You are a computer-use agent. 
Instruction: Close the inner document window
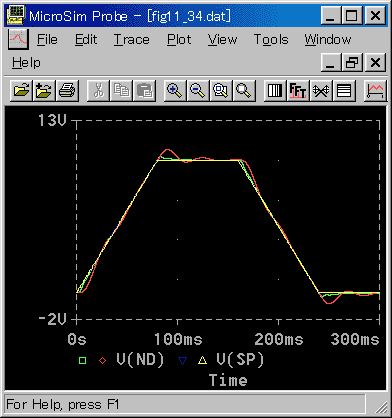point(376,62)
